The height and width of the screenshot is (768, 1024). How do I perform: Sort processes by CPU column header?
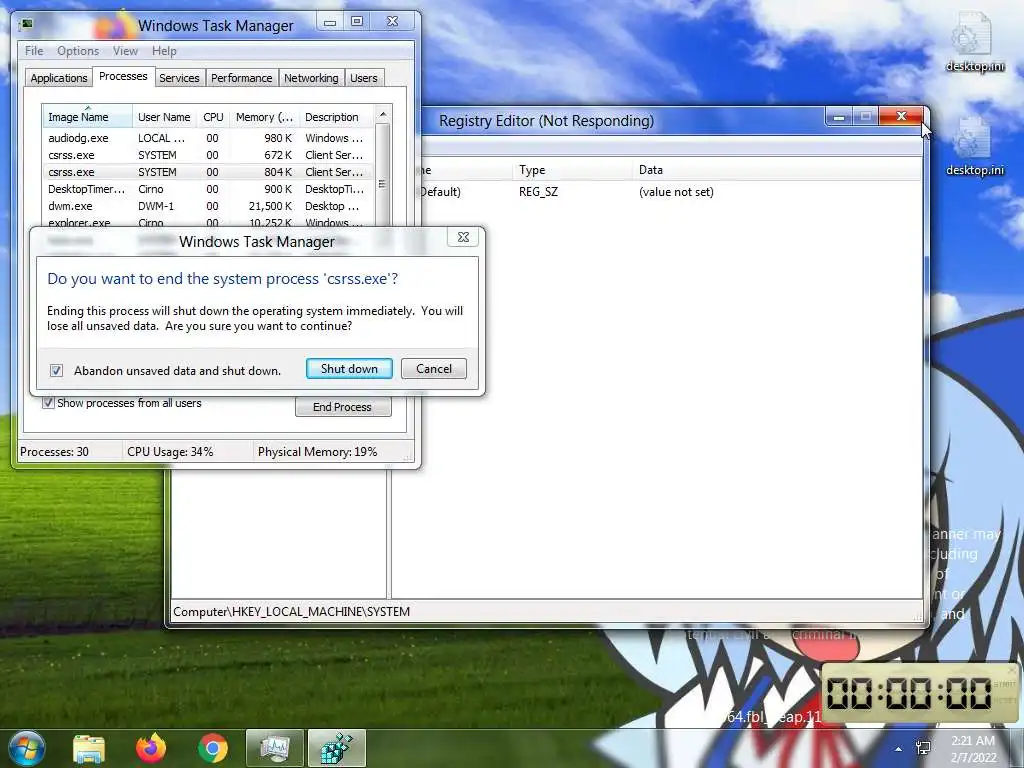click(214, 117)
